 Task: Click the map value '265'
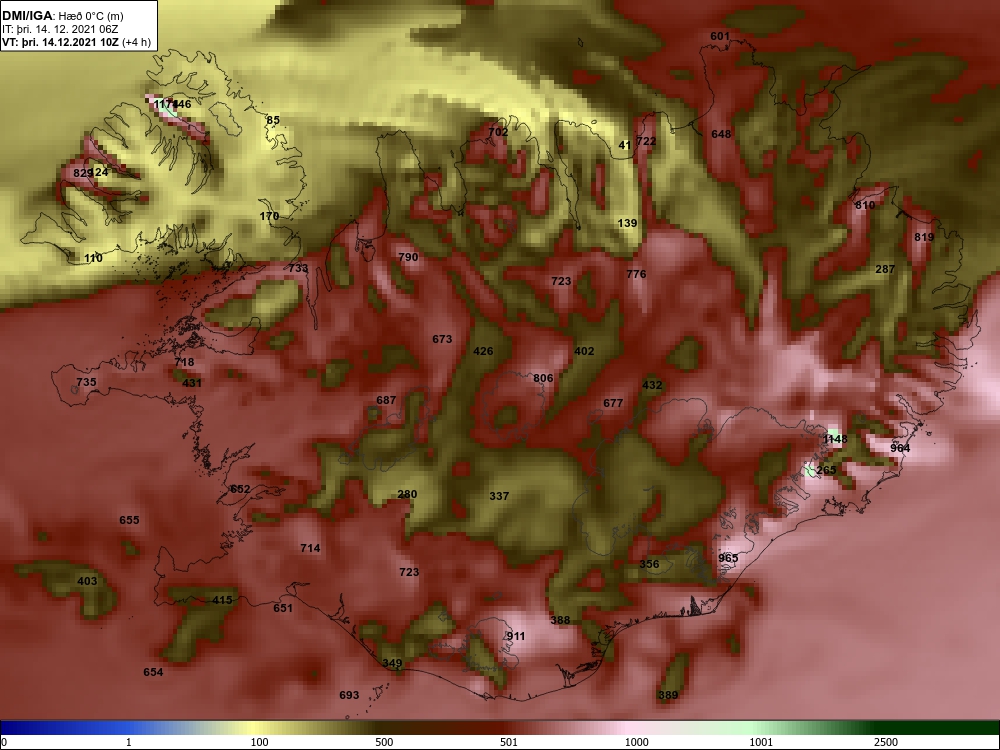point(826,470)
